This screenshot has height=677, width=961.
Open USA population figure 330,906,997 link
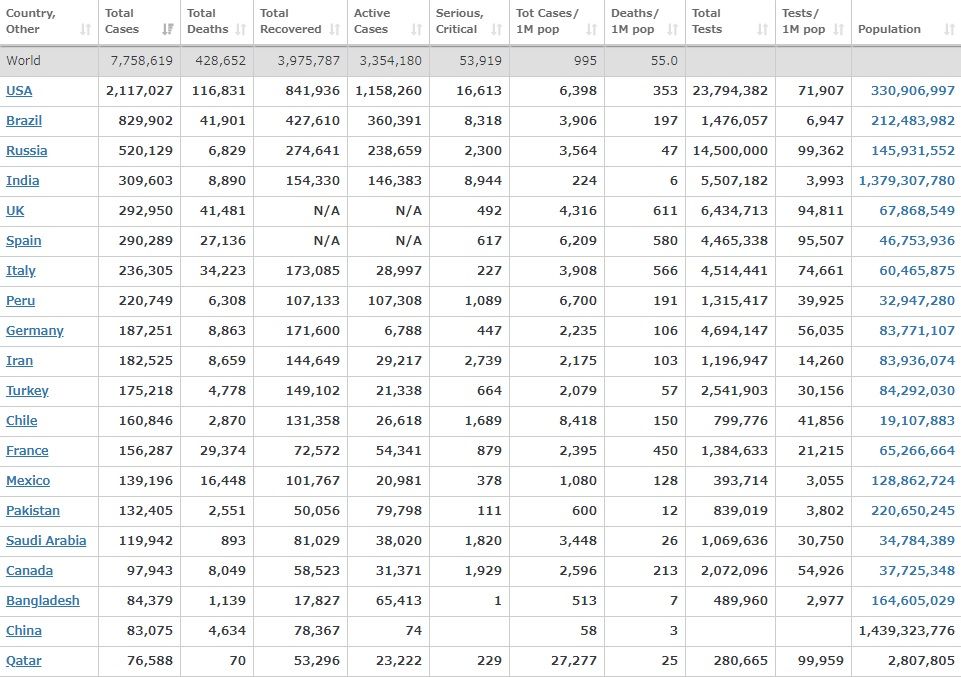click(912, 91)
